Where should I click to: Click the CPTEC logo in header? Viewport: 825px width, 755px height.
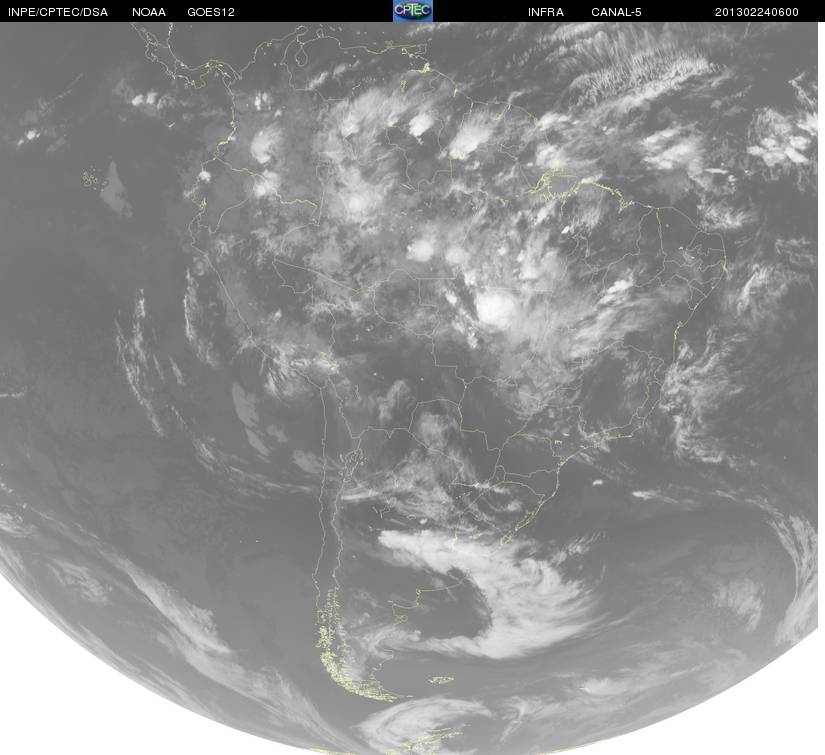click(x=413, y=11)
